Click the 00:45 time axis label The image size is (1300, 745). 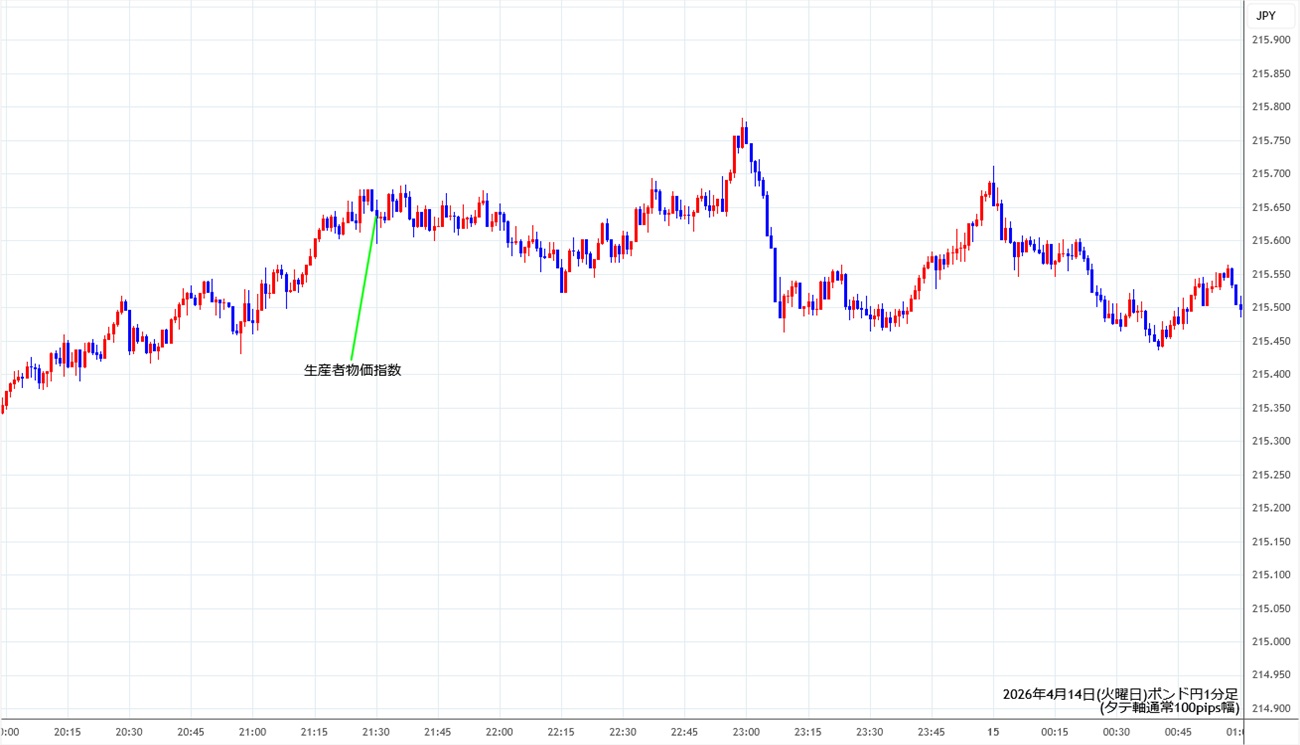(1178, 731)
